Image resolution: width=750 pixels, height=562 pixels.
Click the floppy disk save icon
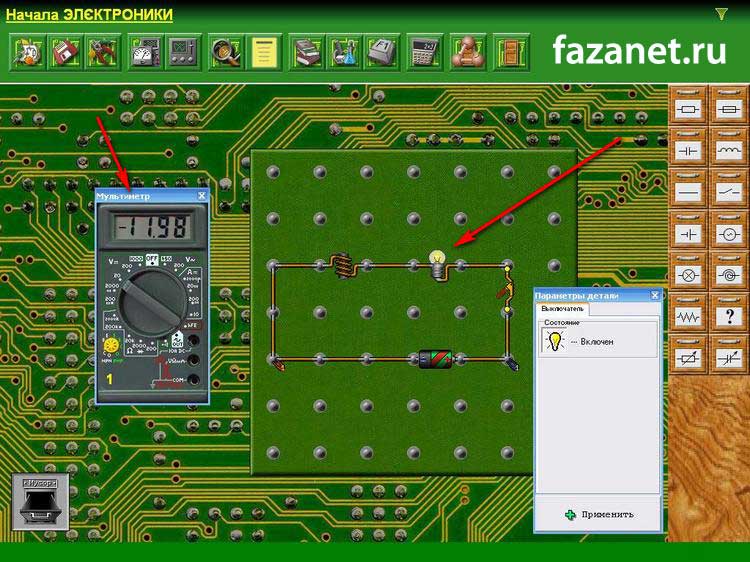tap(65, 51)
